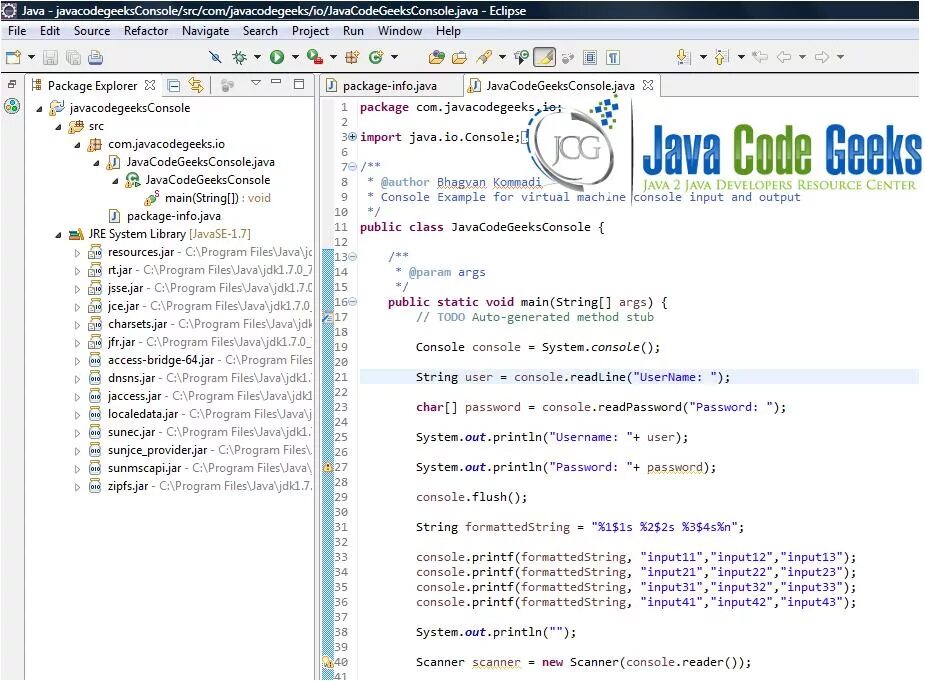
Task: Click the Last Edit Location icon
Action: 760,57
